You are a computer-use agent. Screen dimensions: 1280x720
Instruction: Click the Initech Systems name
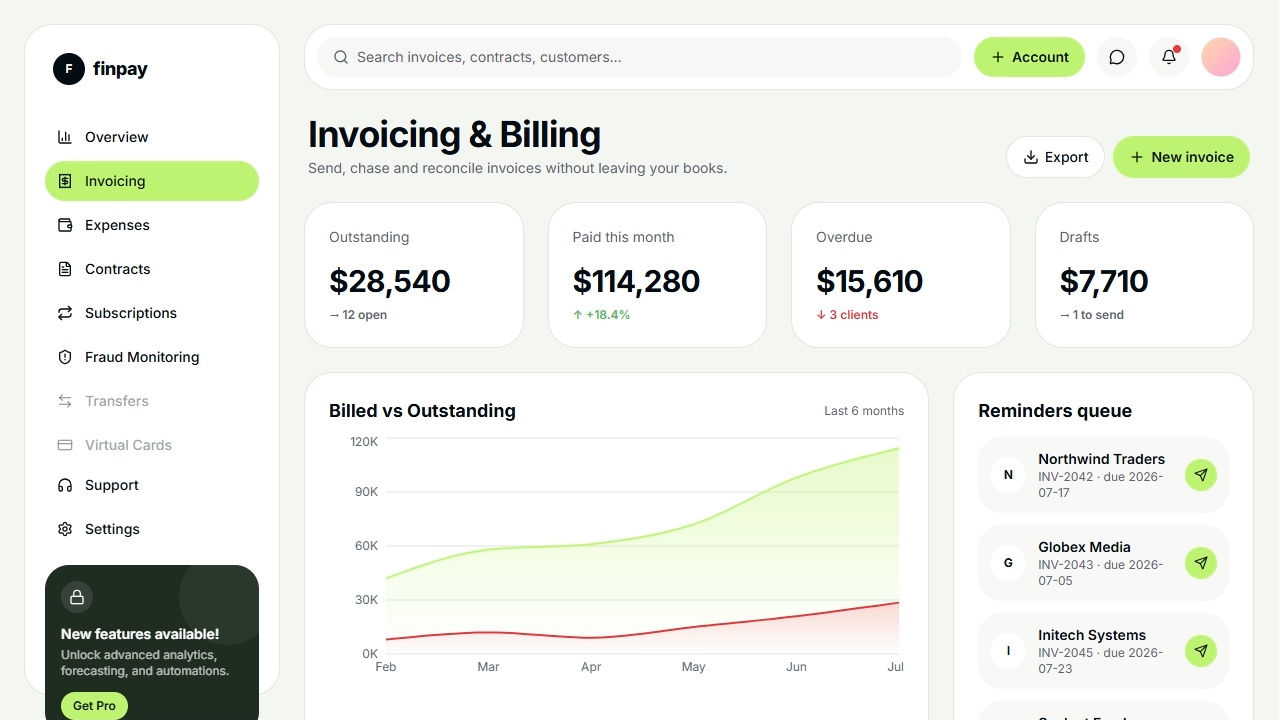point(1092,635)
